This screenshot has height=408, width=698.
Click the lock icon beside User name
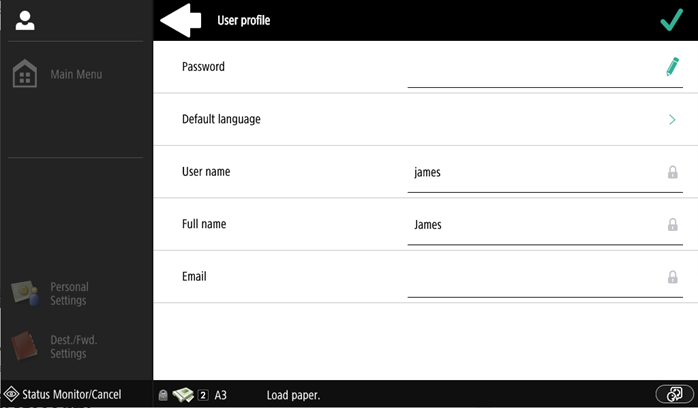[673, 172]
